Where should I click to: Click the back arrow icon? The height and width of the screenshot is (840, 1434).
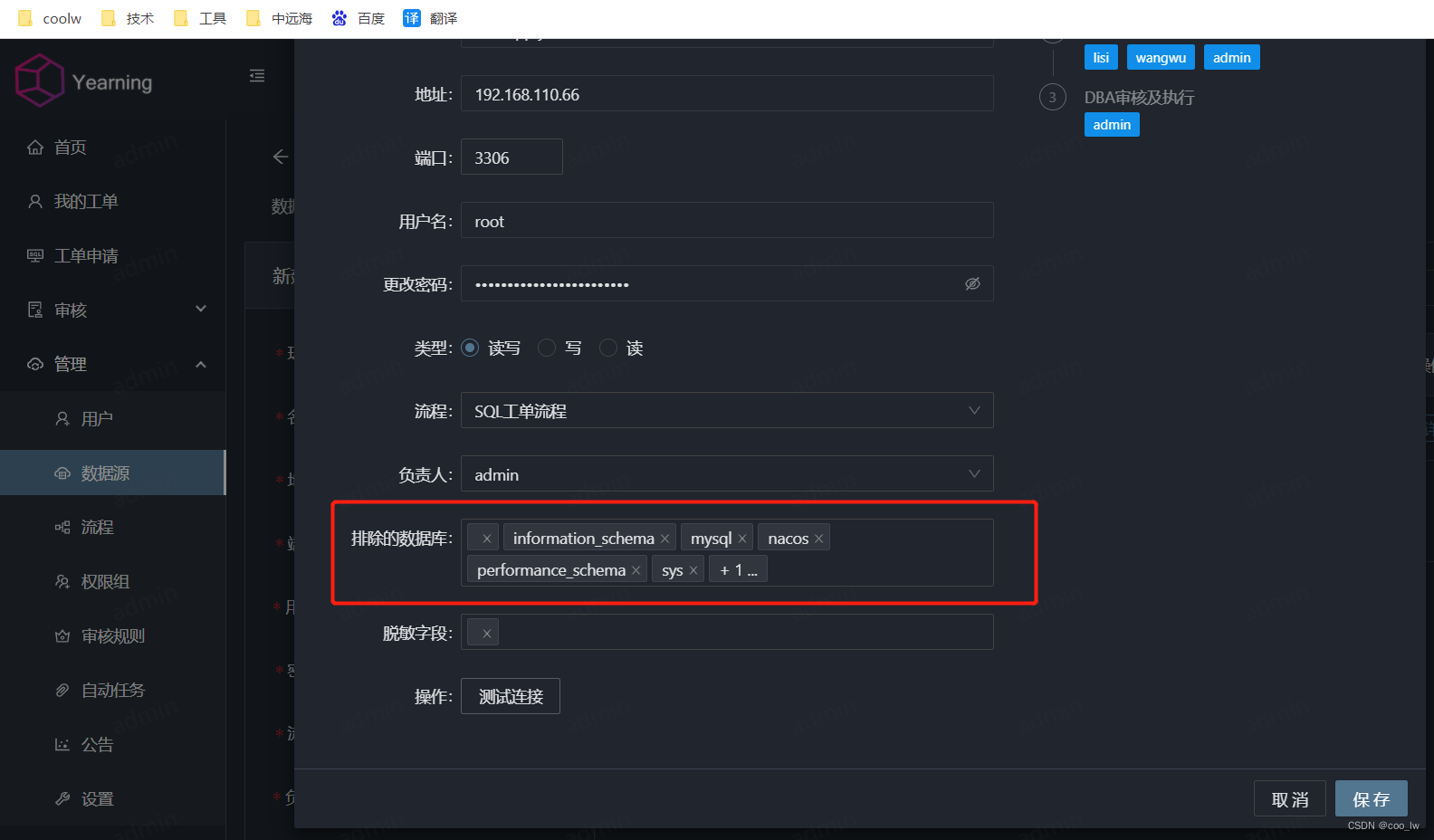coord(281,157)
